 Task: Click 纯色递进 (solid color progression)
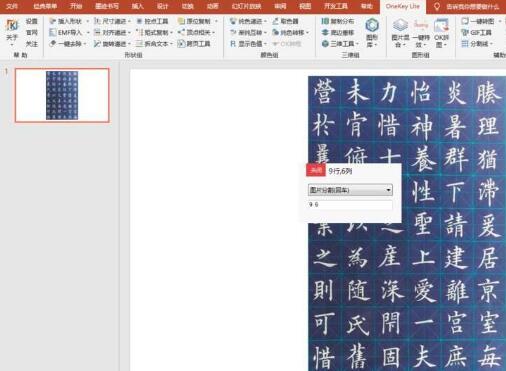(246, 21)
